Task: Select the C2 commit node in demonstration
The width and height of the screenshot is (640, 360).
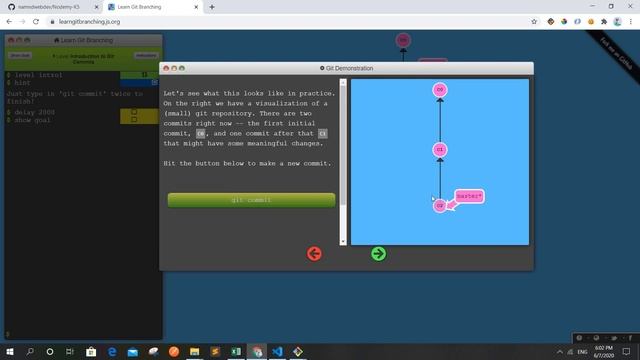Action: [x=440, y=206]
